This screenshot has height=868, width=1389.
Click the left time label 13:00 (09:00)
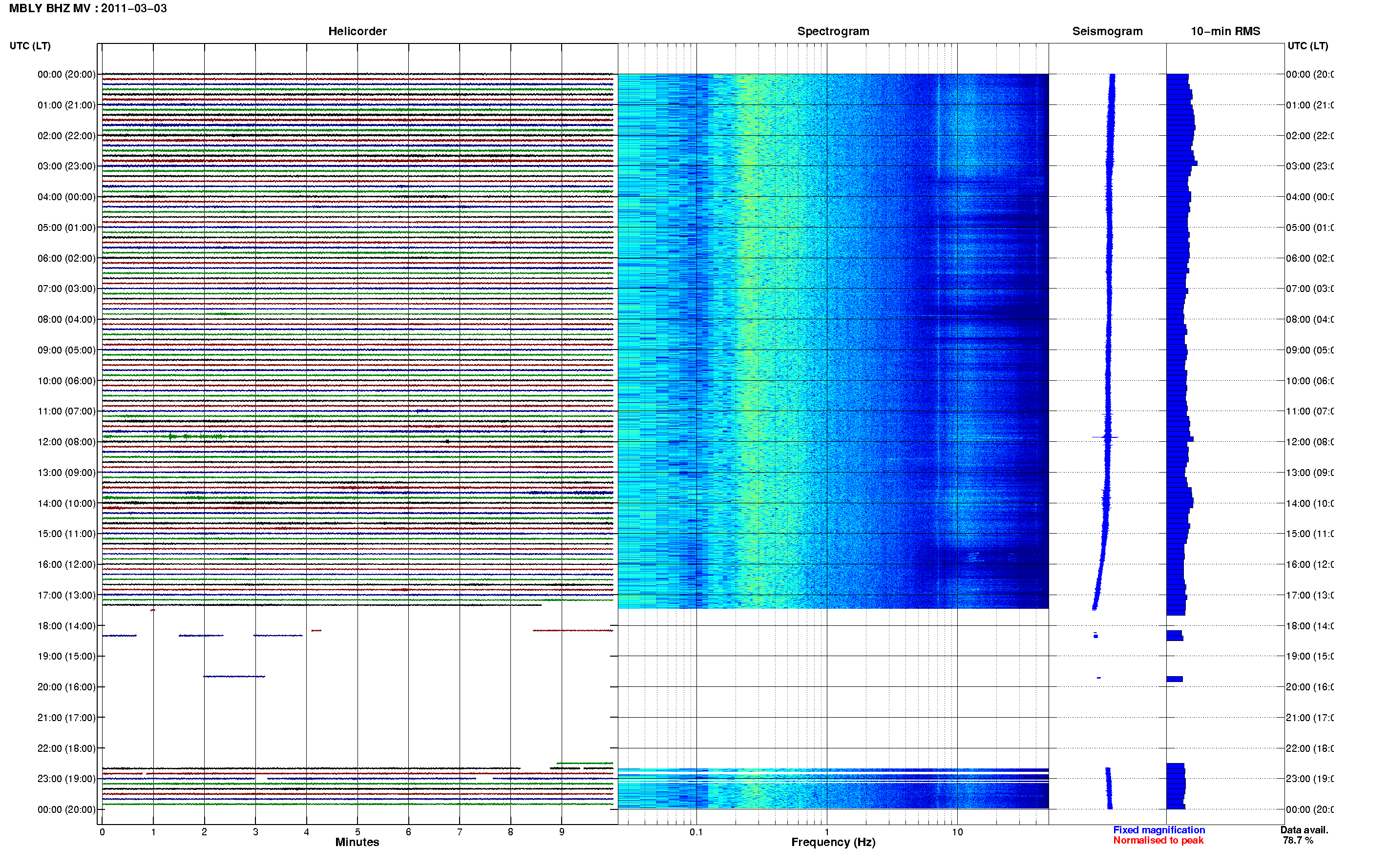coord(66,473)
